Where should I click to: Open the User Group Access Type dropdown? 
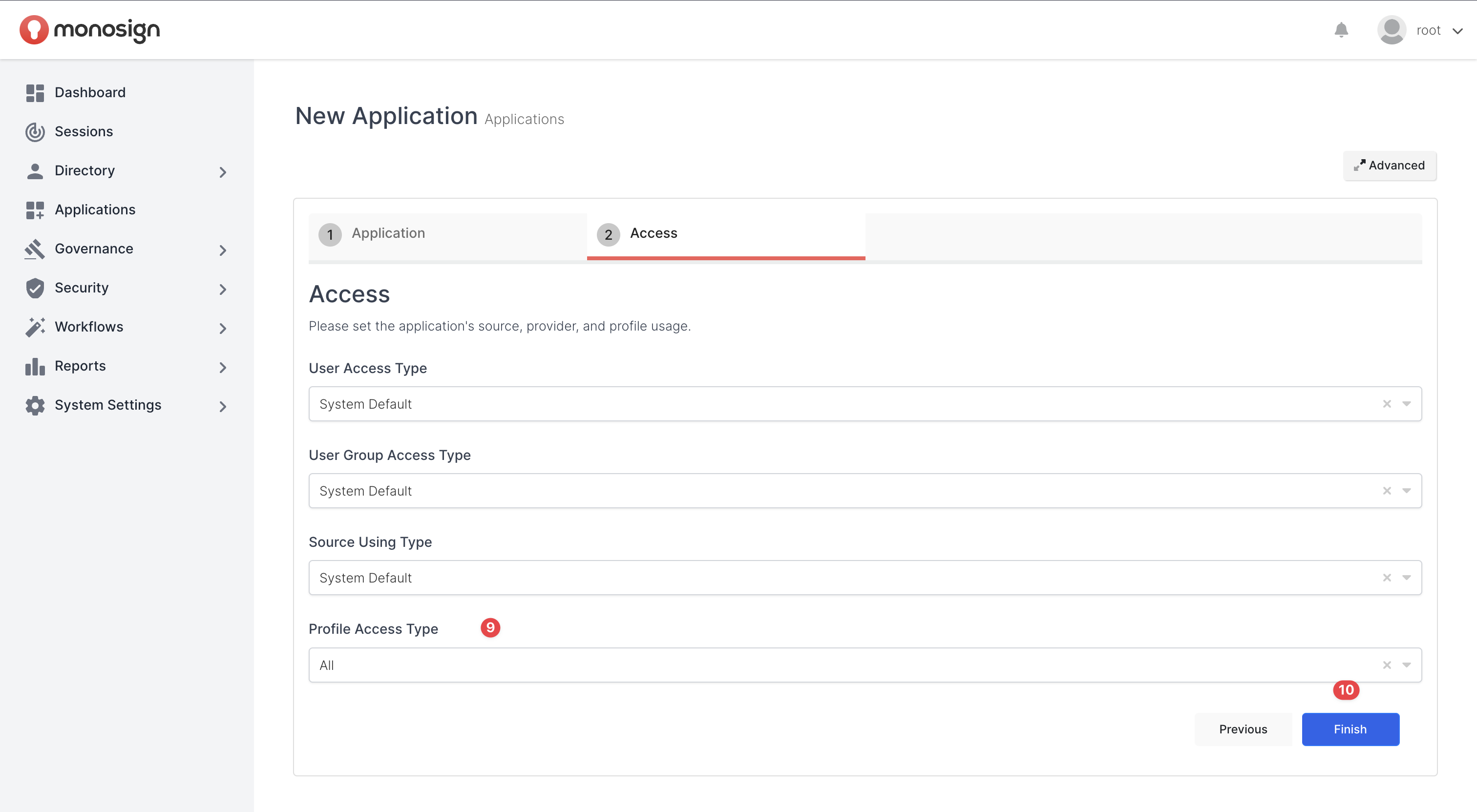[x=1406, y=491]
